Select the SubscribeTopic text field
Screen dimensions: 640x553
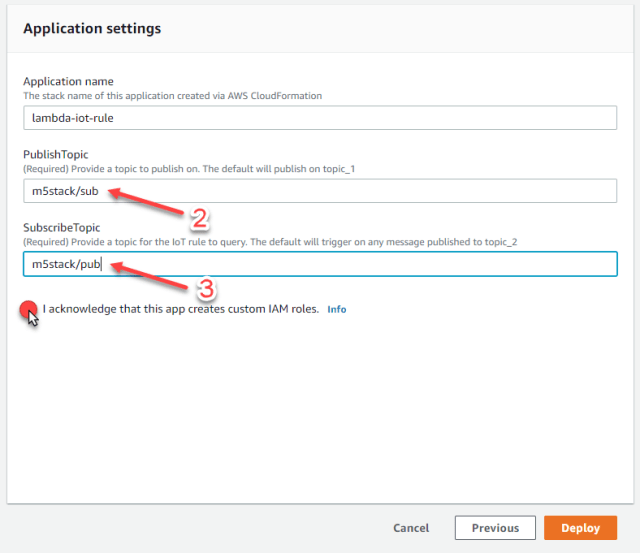[x=320, y=263]
